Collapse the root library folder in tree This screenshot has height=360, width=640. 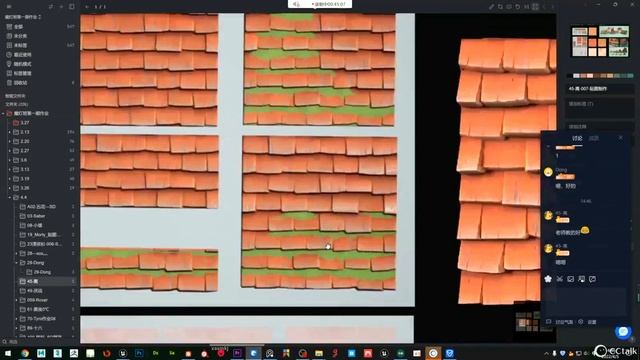point(4,113)
